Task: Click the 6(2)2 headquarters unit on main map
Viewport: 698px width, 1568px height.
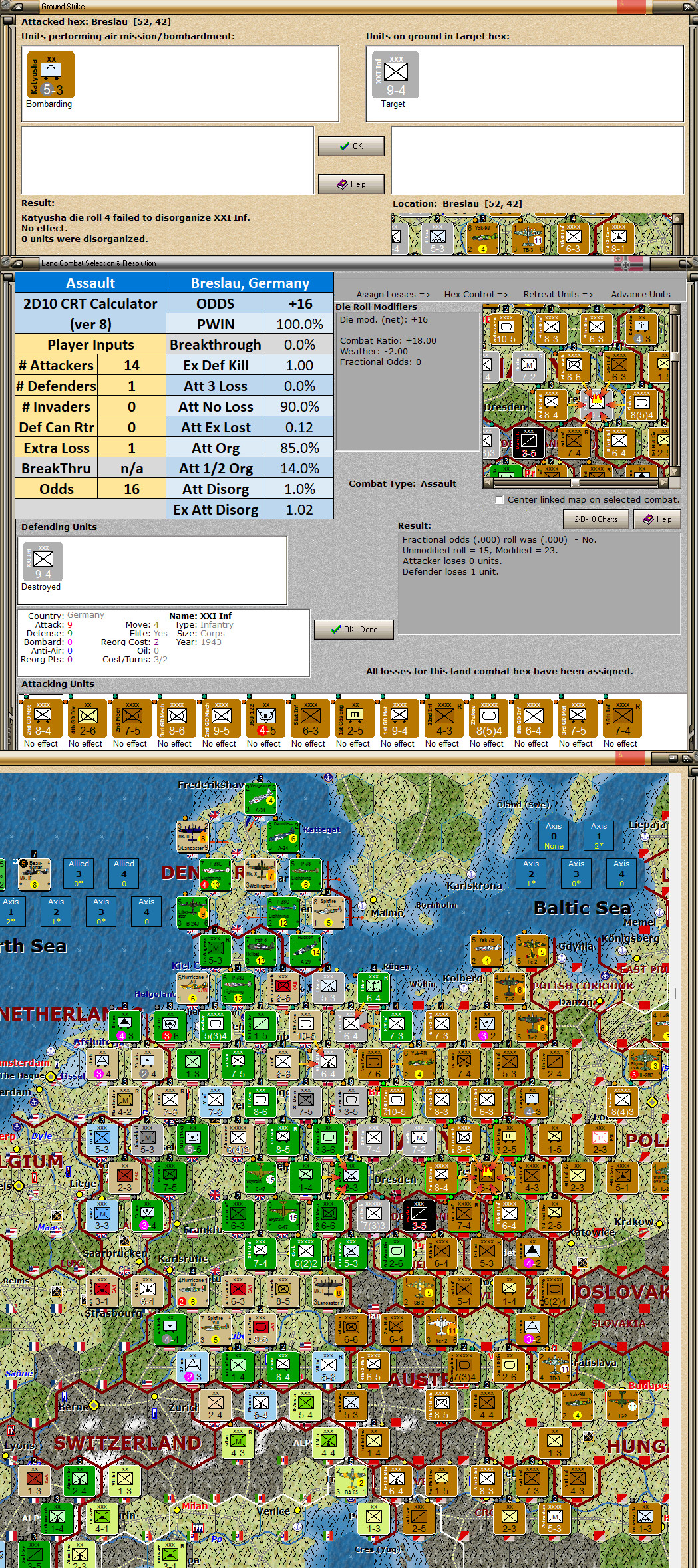Action: click(x=306, y=1253)
